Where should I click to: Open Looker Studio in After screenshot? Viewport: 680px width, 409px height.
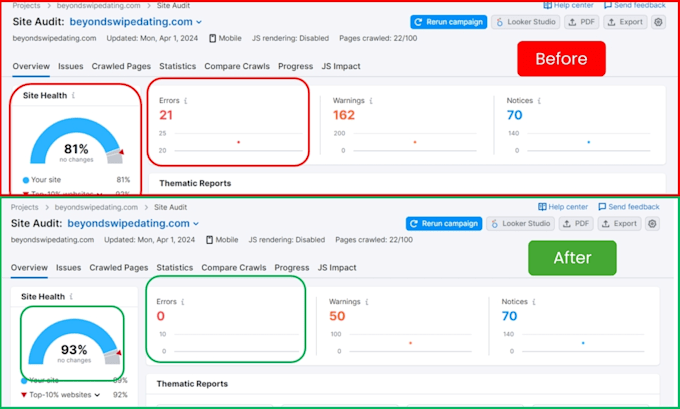[520, 224]
